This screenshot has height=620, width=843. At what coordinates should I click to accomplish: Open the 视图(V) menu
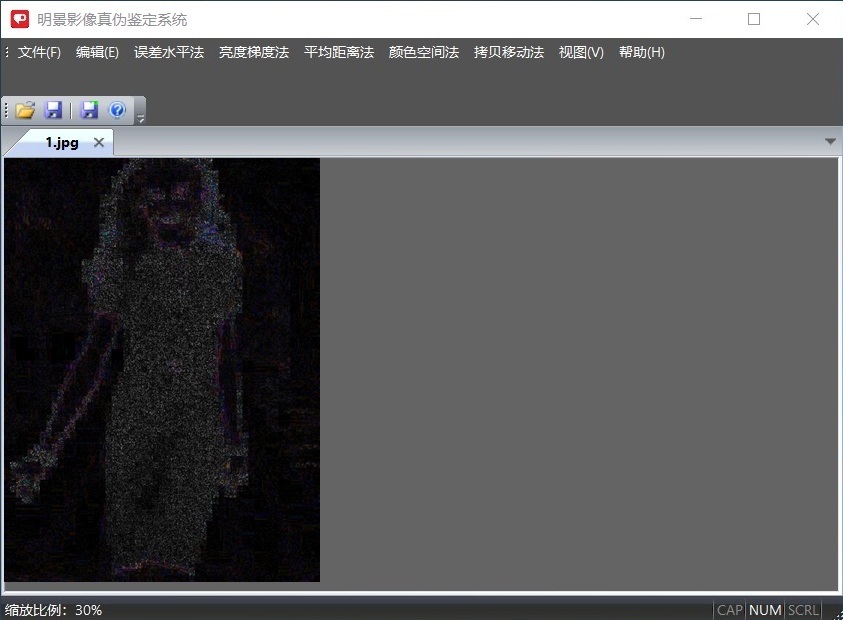[x=581, y=52]
